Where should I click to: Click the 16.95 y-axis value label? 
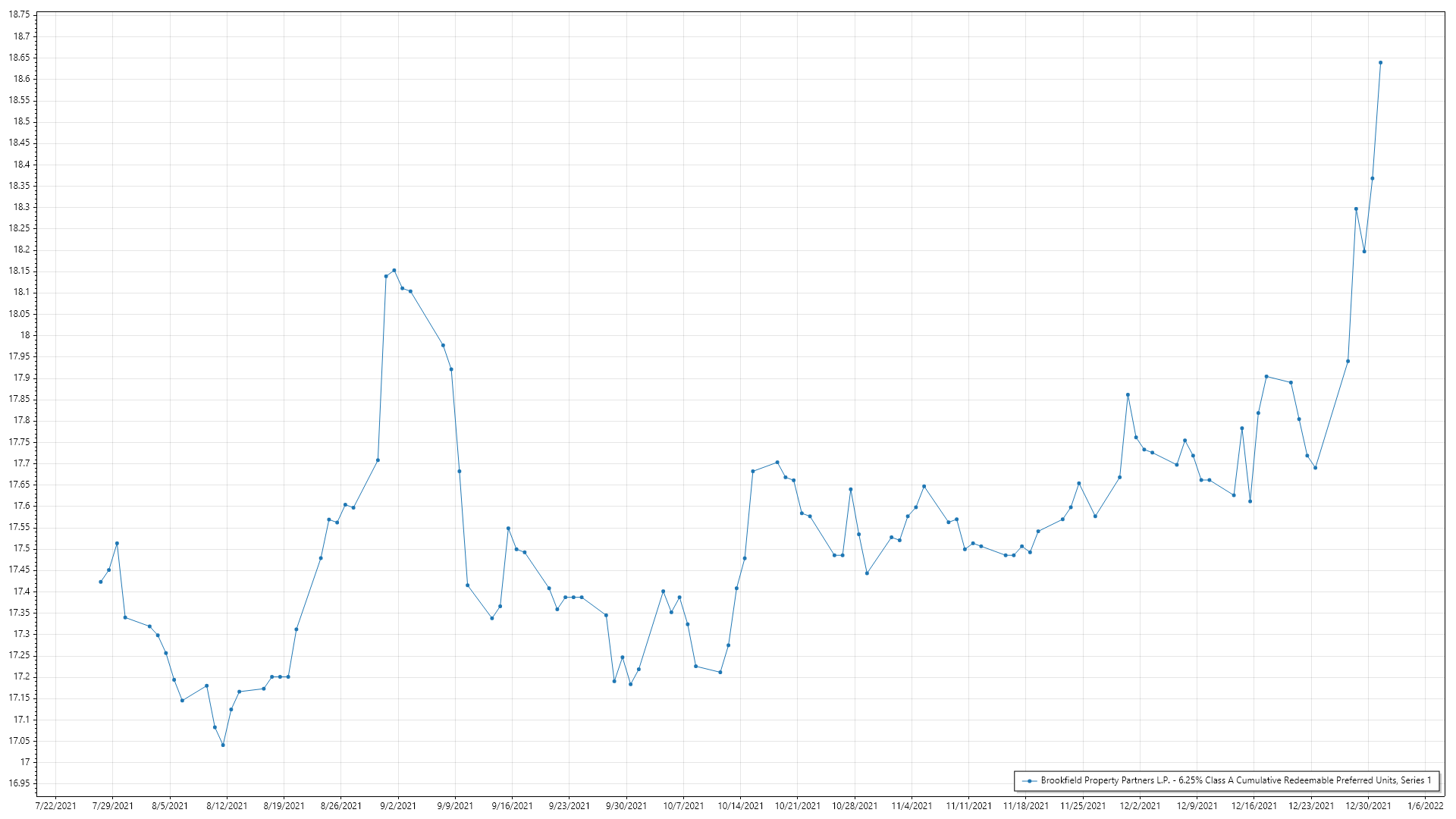(x=20, y=783)
